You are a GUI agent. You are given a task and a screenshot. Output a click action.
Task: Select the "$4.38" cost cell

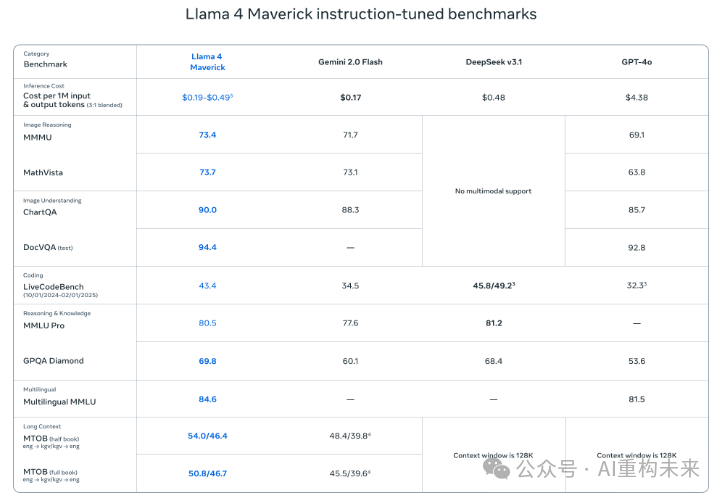pos(637,97)
